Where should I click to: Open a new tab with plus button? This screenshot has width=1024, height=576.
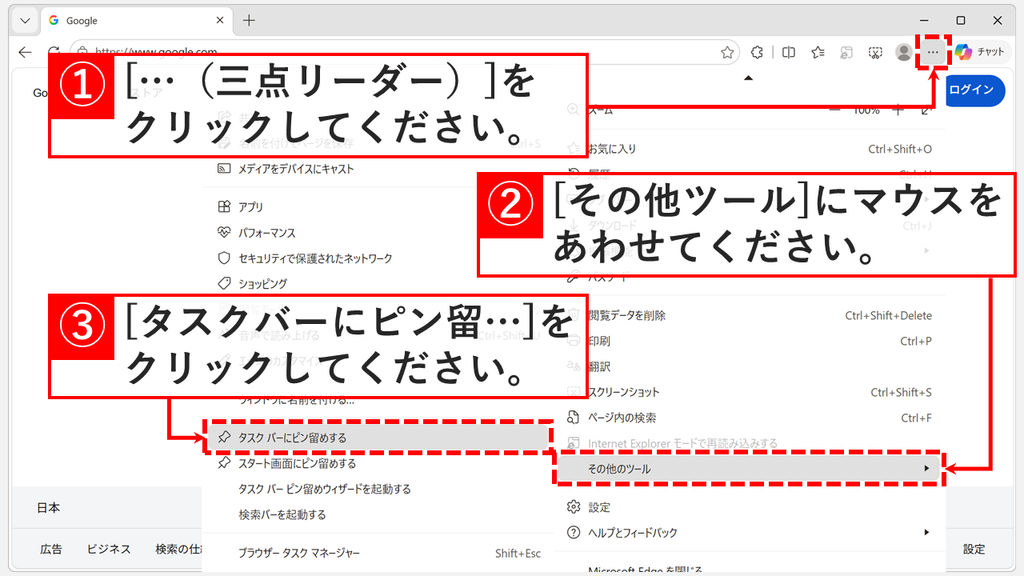click(x=249, y=21)
